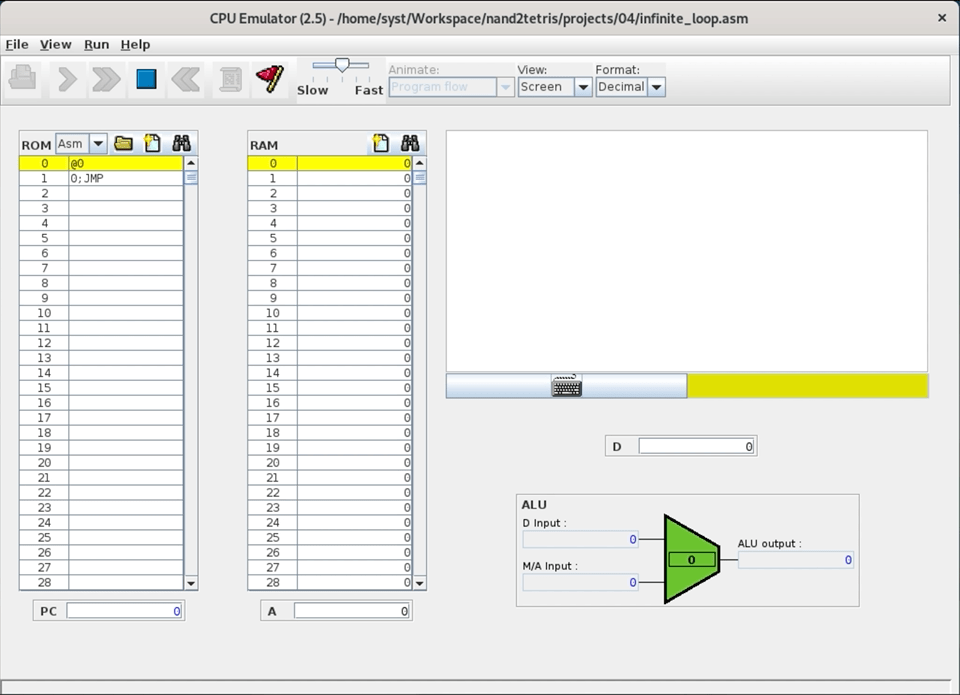Open the ROM load program folder icon

(x=124, y=144)
